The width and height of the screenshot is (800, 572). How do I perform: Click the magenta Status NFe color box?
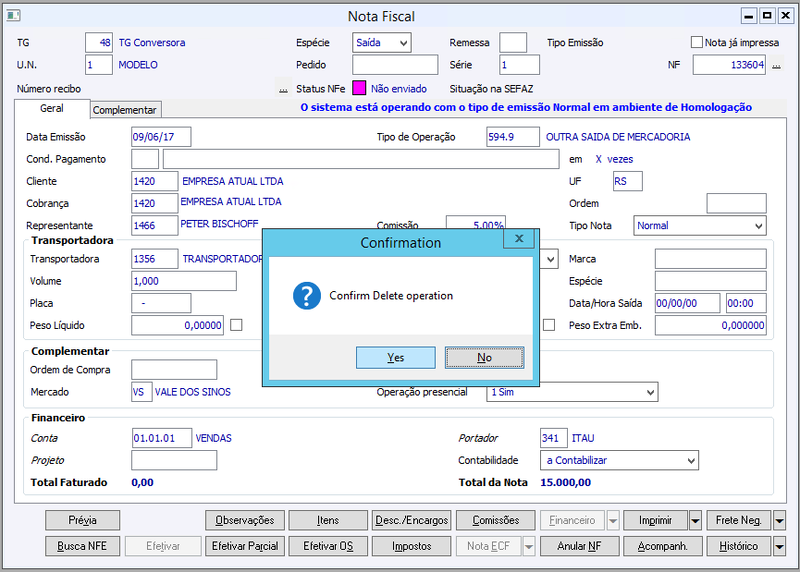(x=359, y=88)
